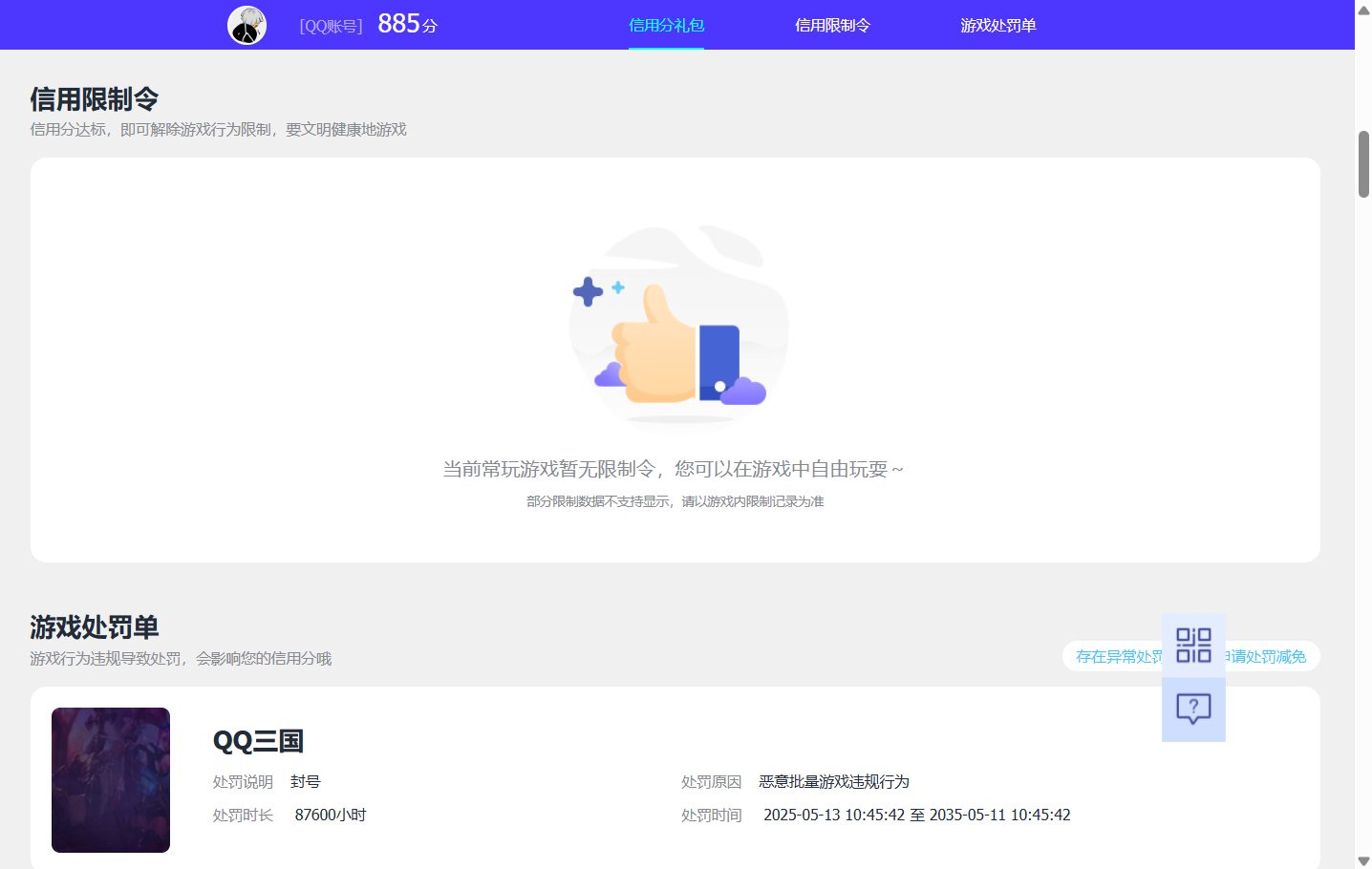This screenshot has height=869, width=1372.
Task: Open the QR code scanner icon
Action: point(1193,646)
